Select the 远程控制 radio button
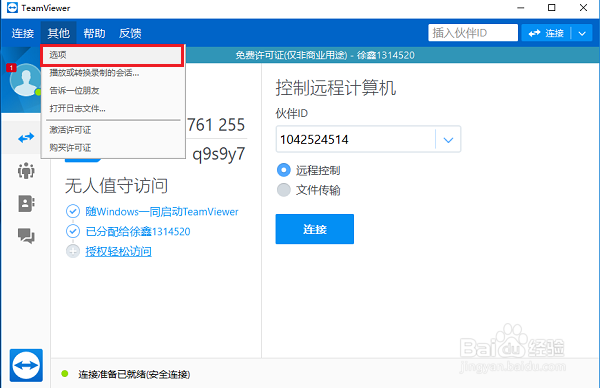 click(x=284, y=170)
